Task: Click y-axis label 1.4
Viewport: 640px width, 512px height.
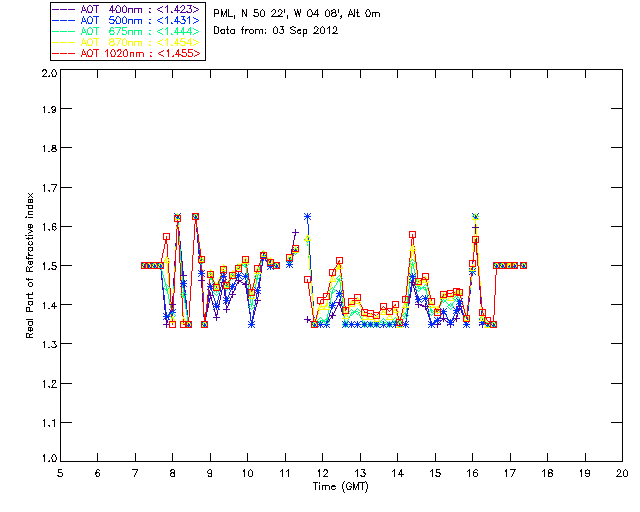Action: (x=49, y=305)
